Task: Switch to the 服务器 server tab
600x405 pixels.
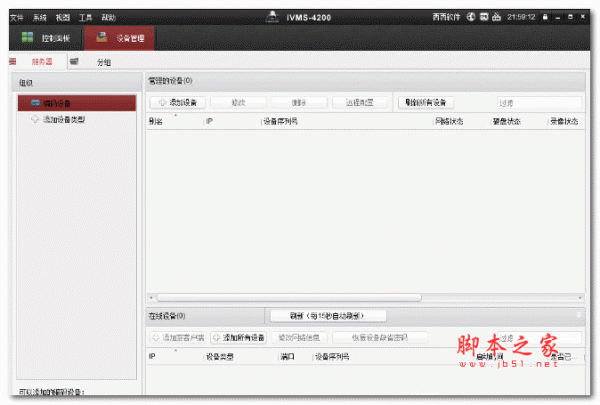Action: click(42, 62)
